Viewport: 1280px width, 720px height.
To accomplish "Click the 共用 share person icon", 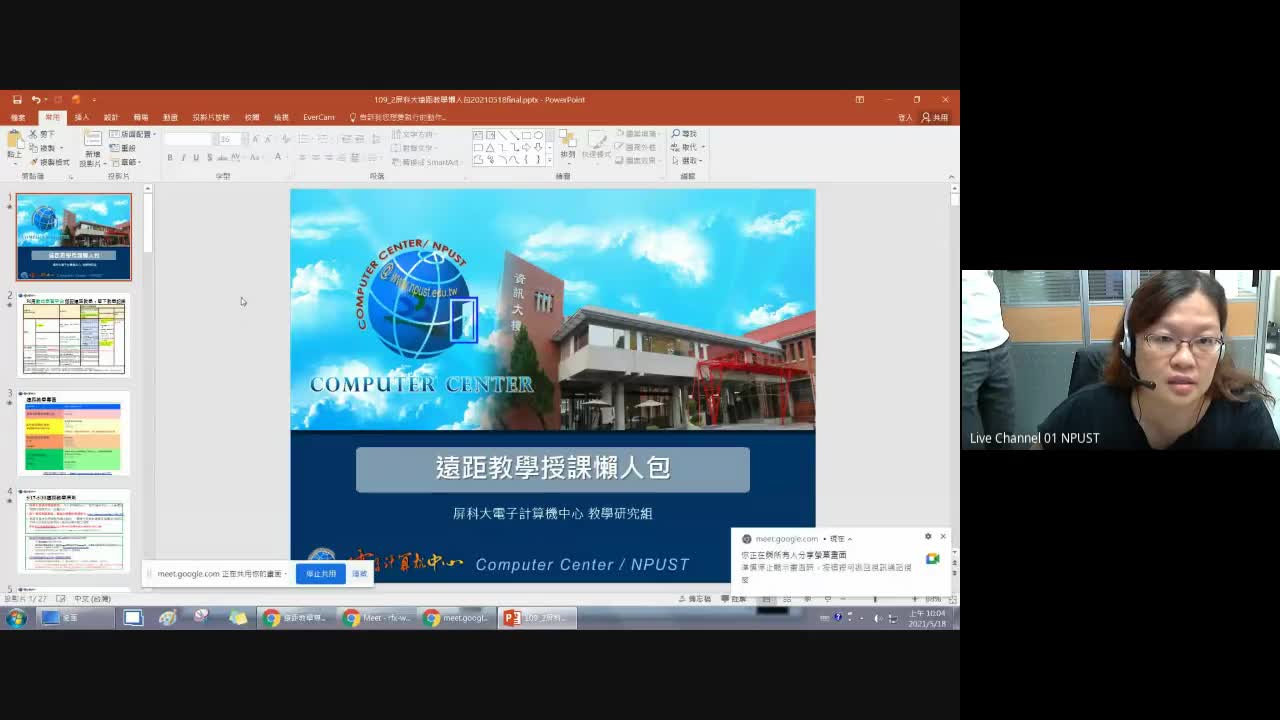I will [935, 118].
